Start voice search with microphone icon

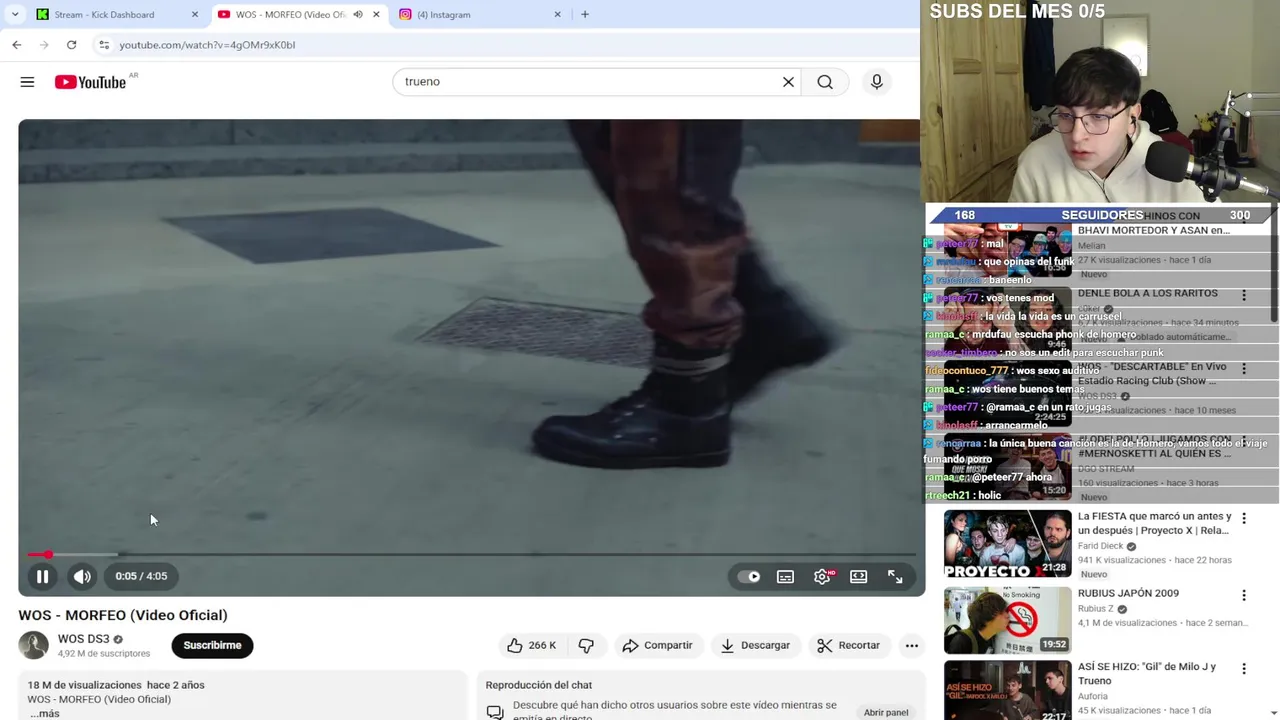877,82
